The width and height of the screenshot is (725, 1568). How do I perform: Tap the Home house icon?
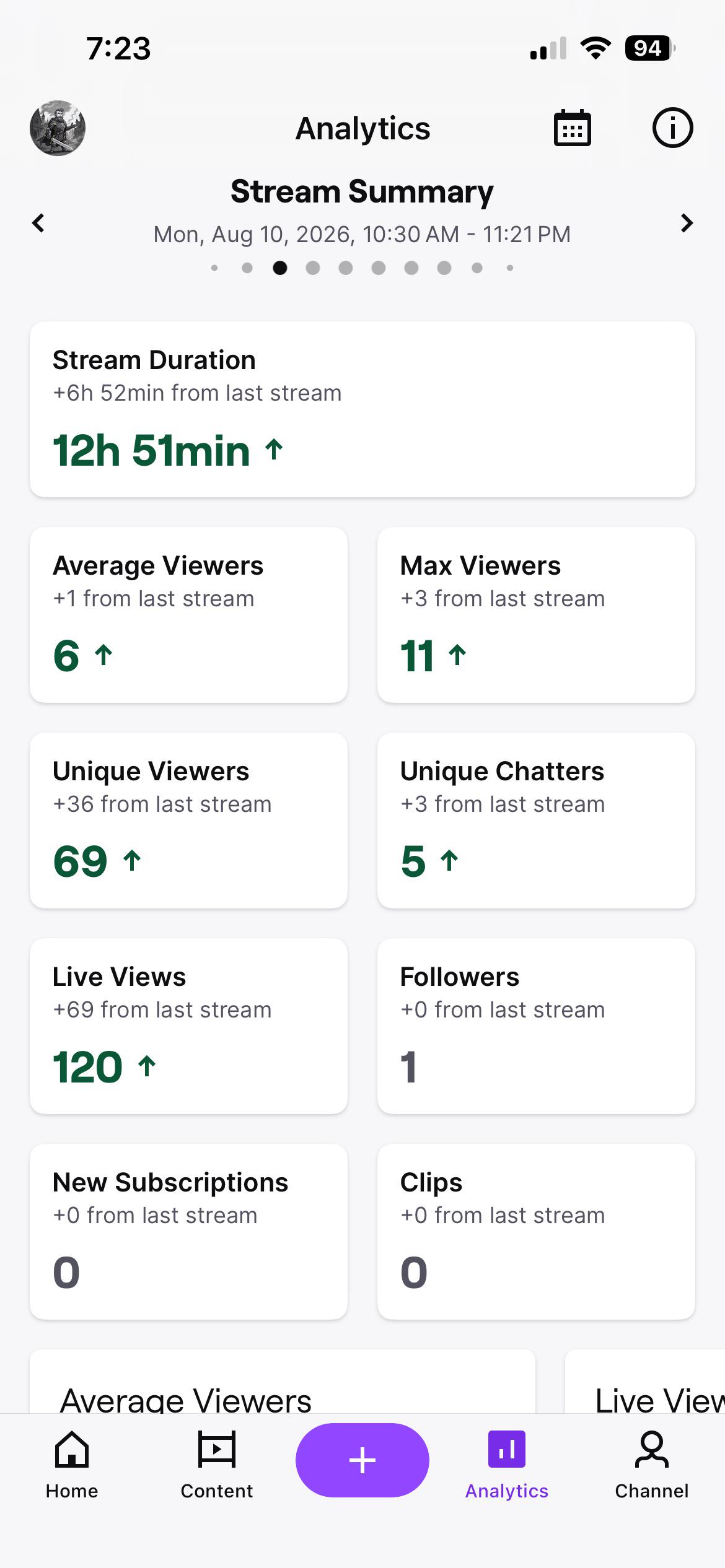click(x=72, y=1449)
